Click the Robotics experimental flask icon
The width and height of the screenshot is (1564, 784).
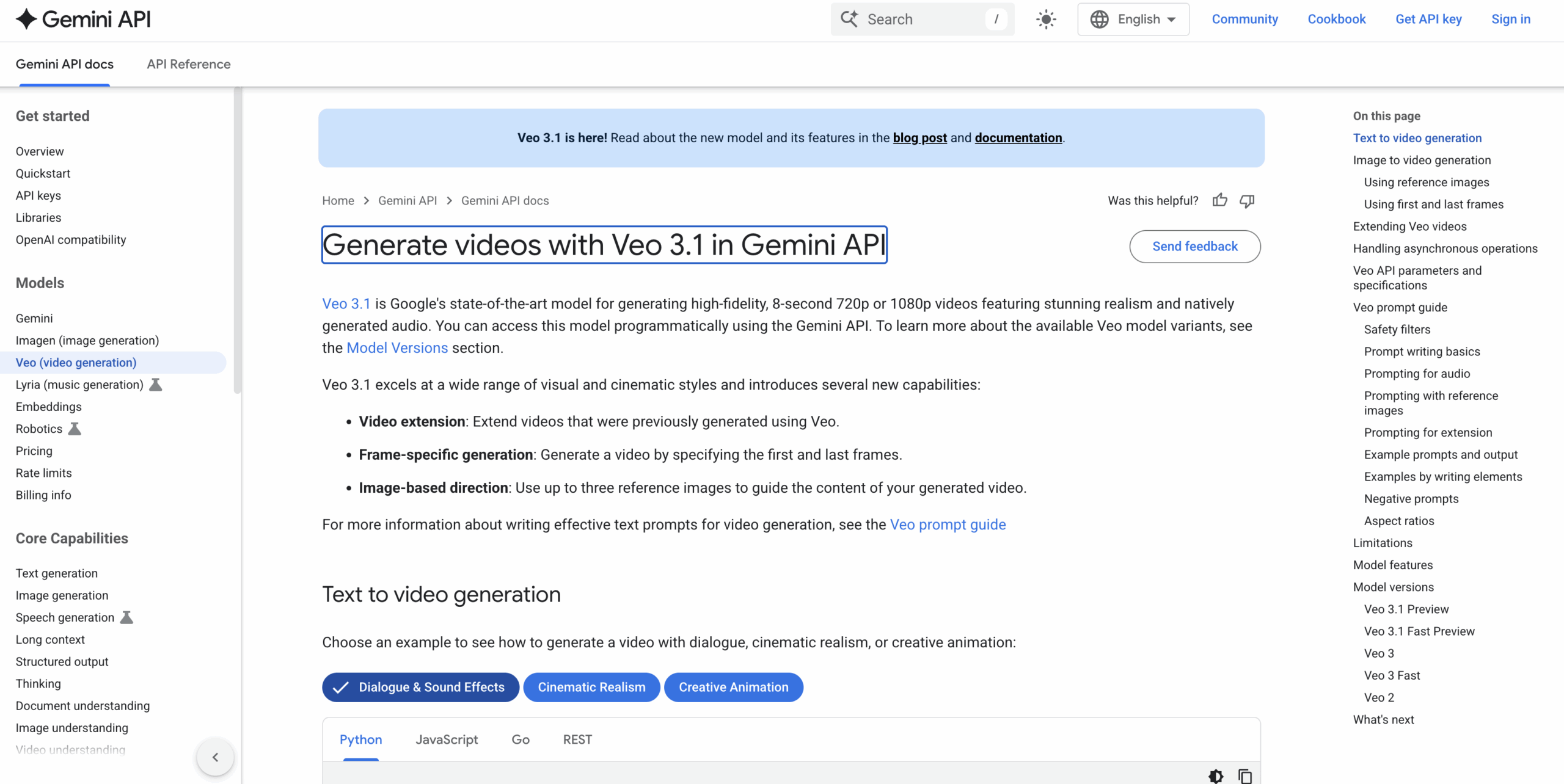point(75,429)
